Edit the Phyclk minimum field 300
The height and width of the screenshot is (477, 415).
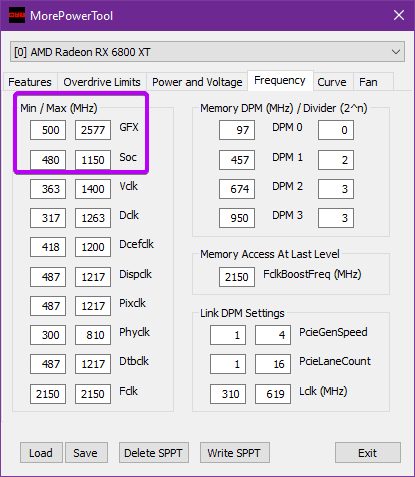click(x=48, y=335)
